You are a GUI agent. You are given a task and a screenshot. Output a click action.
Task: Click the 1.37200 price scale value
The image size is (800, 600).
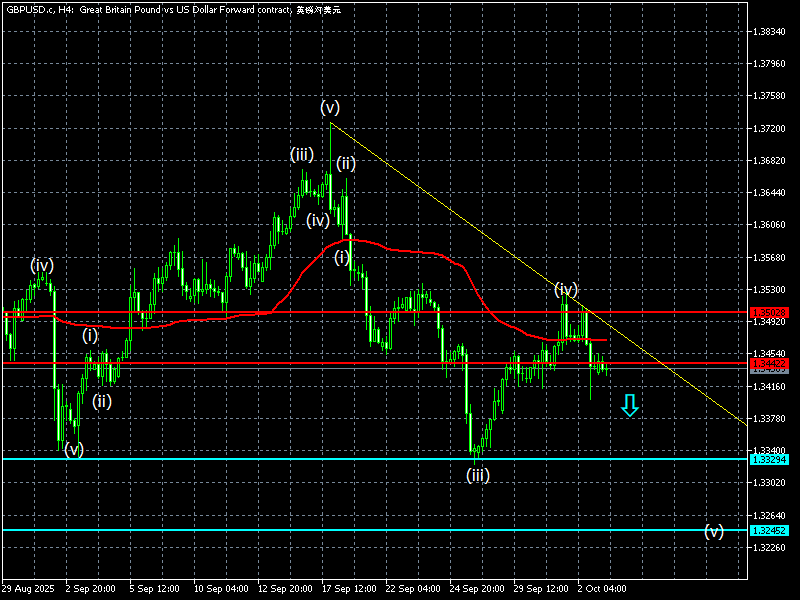[769, 129]
